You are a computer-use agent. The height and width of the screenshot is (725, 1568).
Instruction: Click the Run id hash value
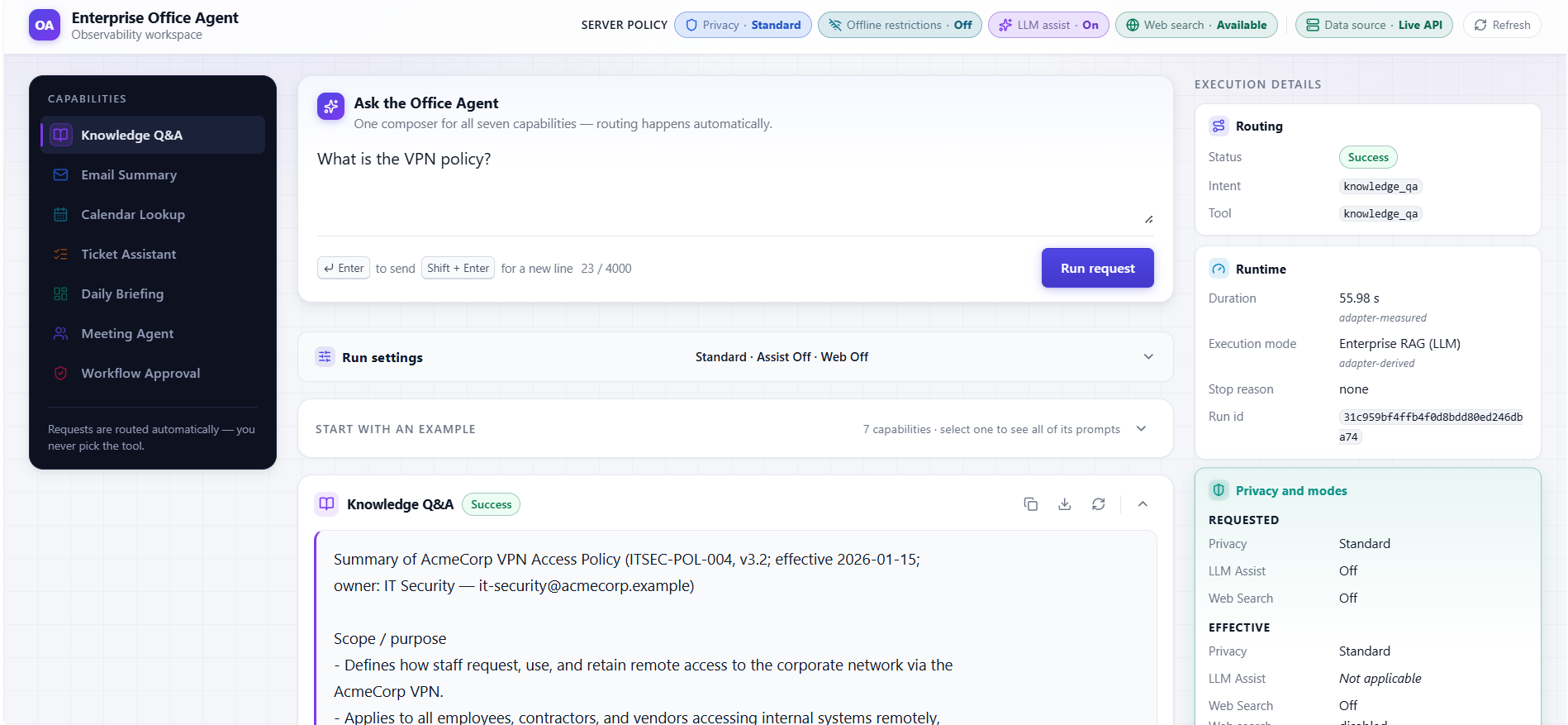point(1432,427)
